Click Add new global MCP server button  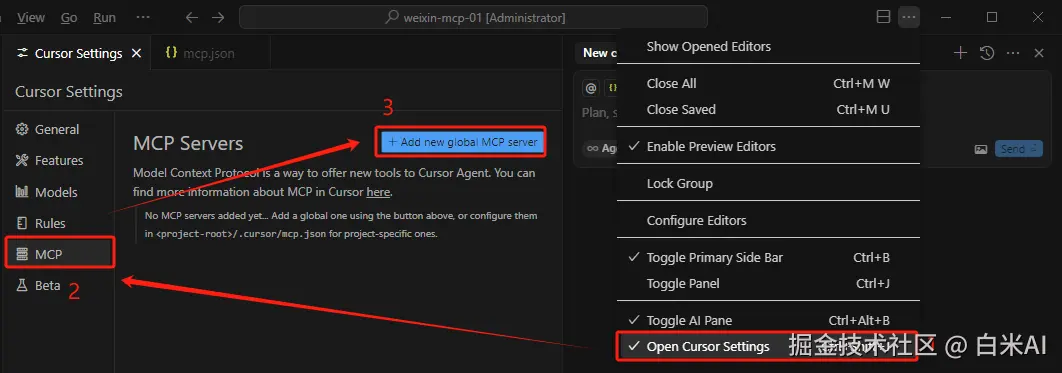click(x=463, y=142)
